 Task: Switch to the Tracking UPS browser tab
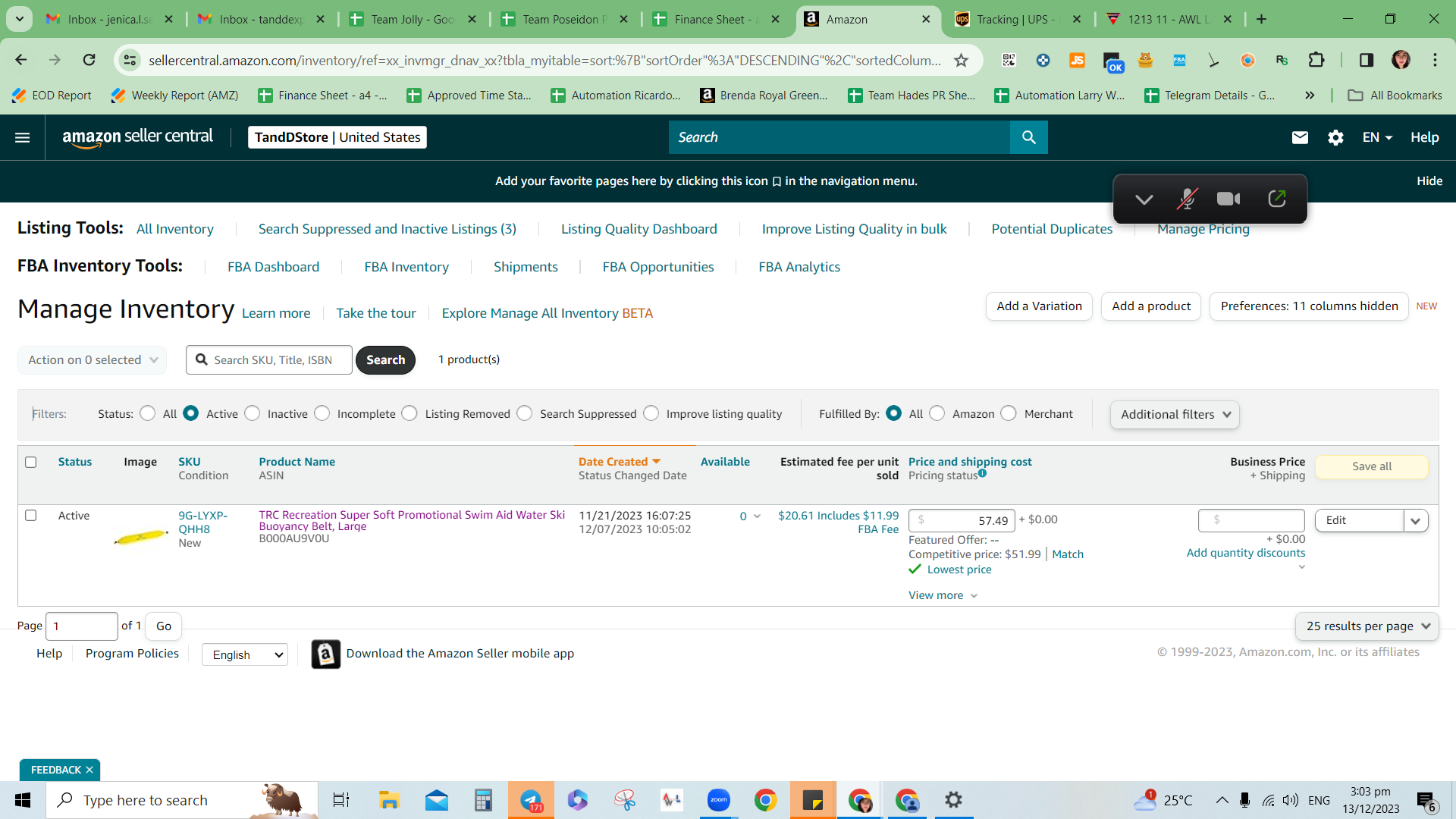coord(1016,19)
